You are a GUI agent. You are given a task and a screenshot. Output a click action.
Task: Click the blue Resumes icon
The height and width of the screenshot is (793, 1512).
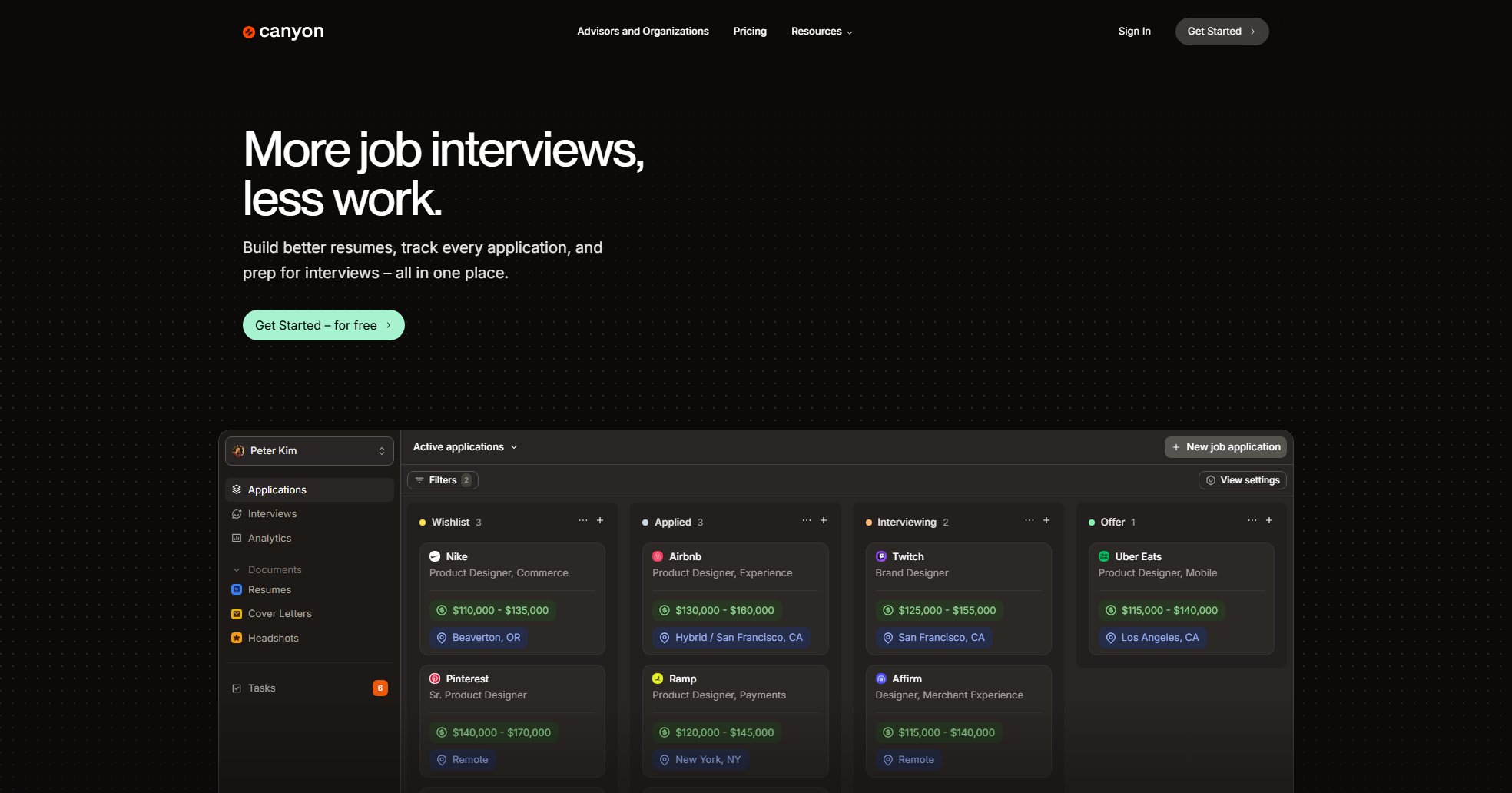(x=237, y=589)
